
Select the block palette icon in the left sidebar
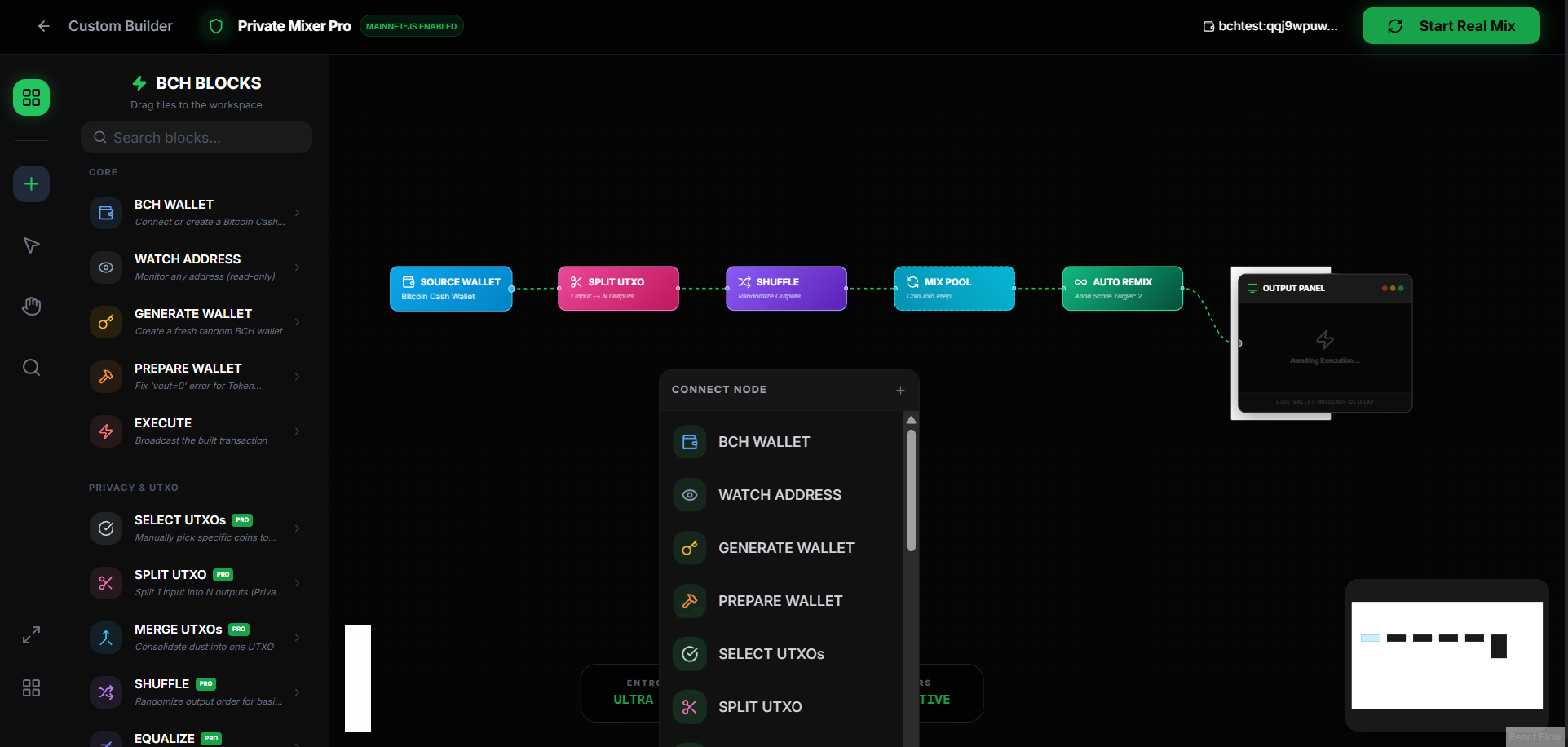[31, 97]
